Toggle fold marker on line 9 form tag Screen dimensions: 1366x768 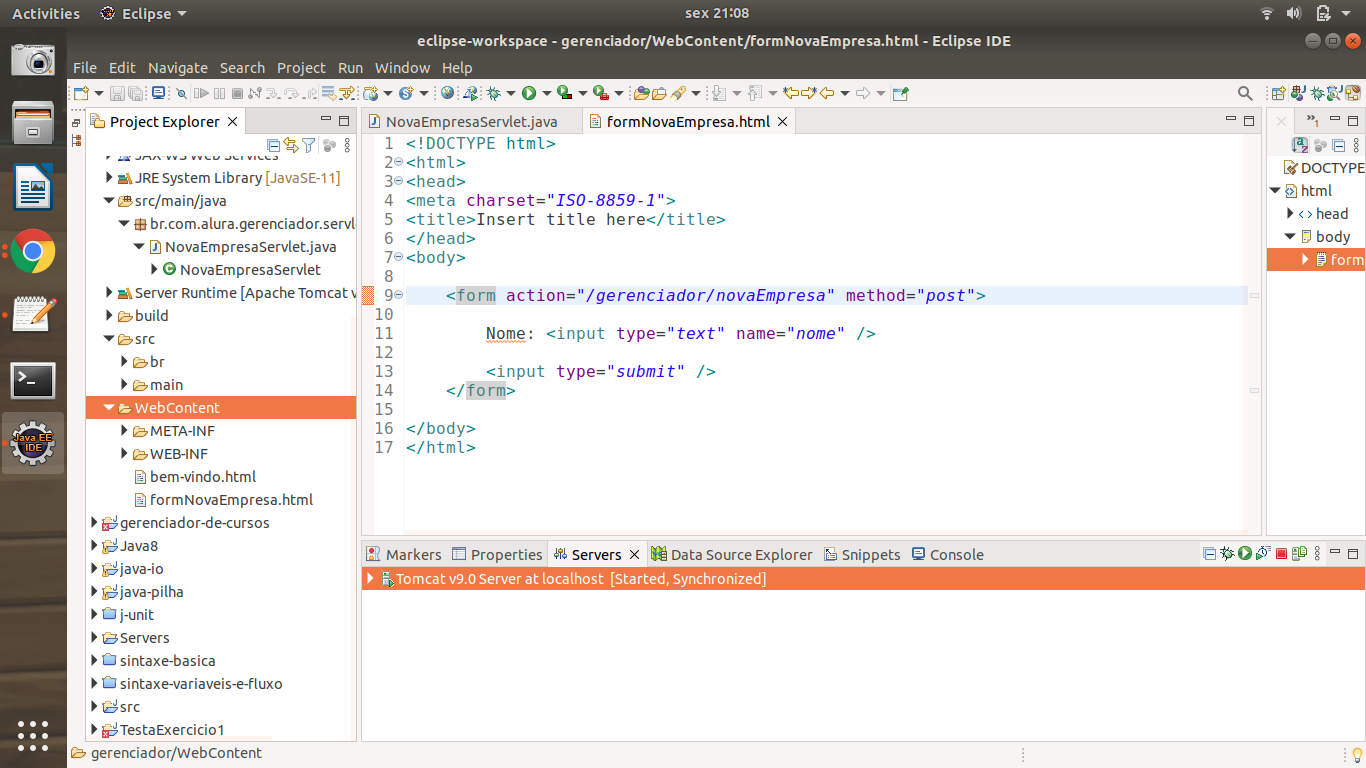[x=398, y=295]
